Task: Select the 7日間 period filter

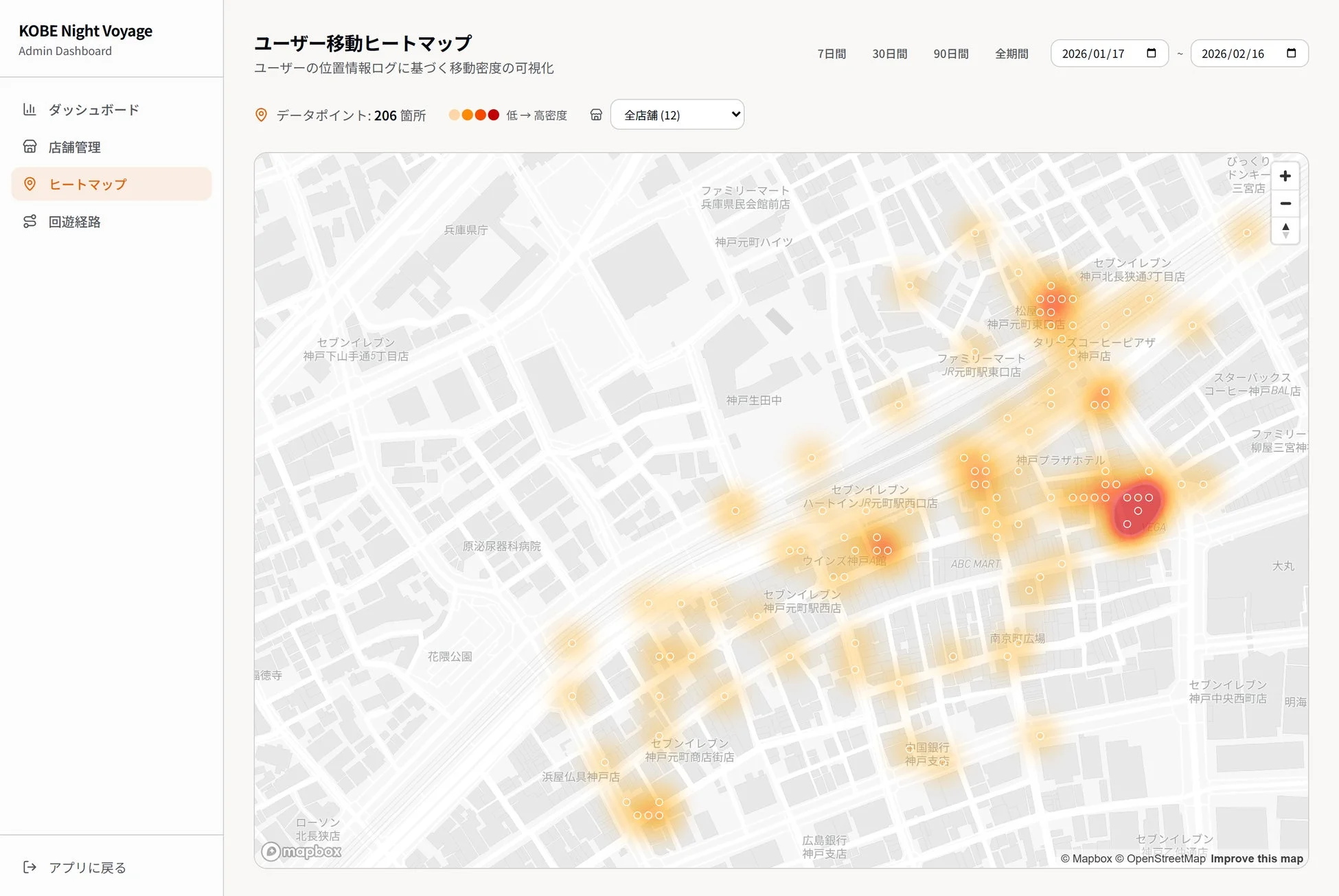Action: [832, 53]
